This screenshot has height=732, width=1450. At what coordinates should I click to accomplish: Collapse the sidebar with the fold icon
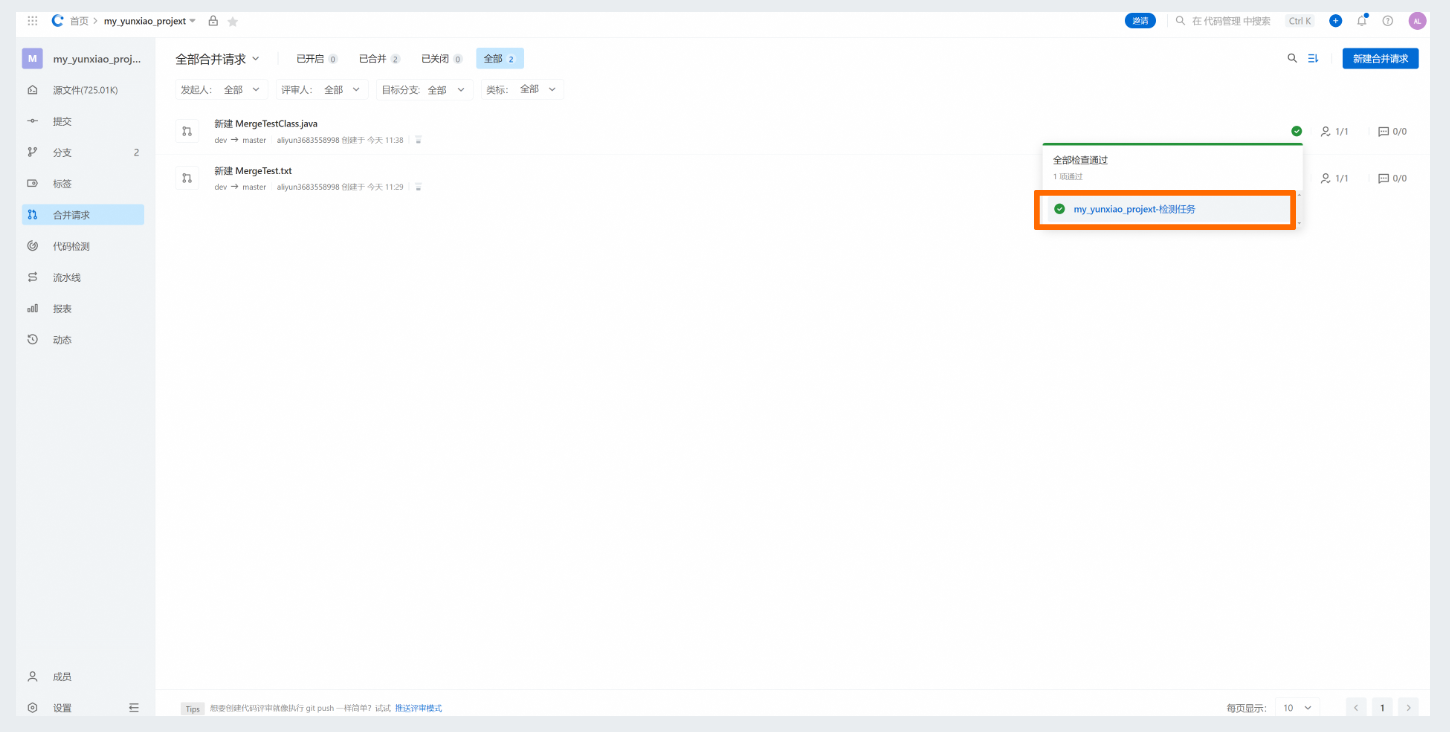click(134, 707)
